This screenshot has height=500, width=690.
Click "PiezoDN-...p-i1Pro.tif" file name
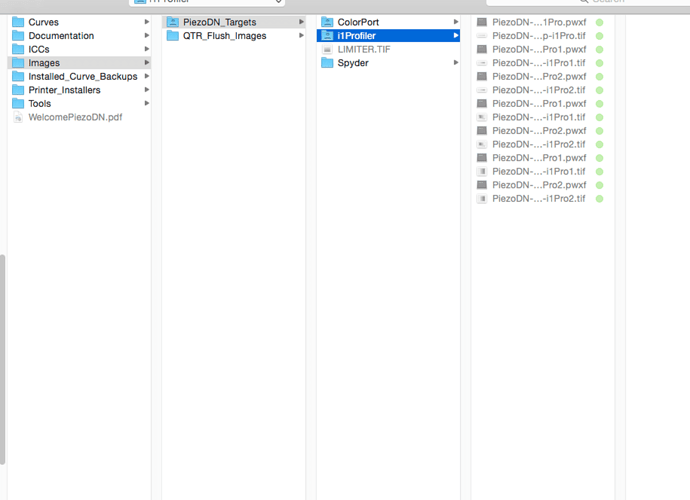tap(539, 36)
